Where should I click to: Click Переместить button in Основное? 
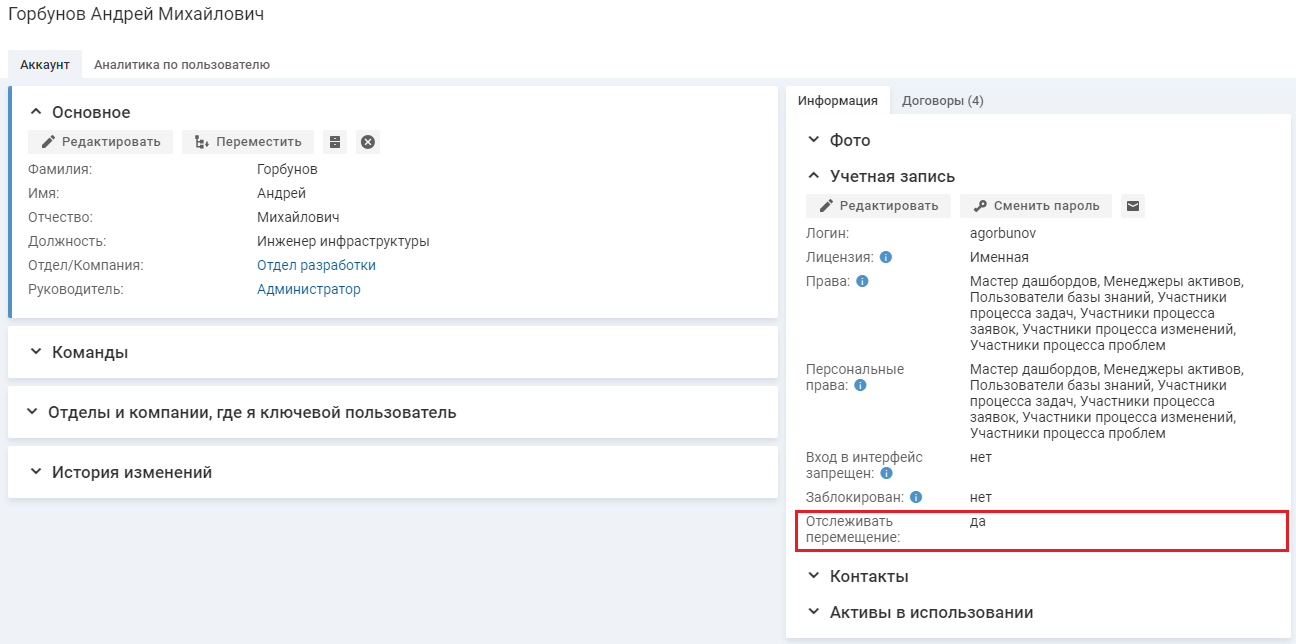(x=248, y=142)
